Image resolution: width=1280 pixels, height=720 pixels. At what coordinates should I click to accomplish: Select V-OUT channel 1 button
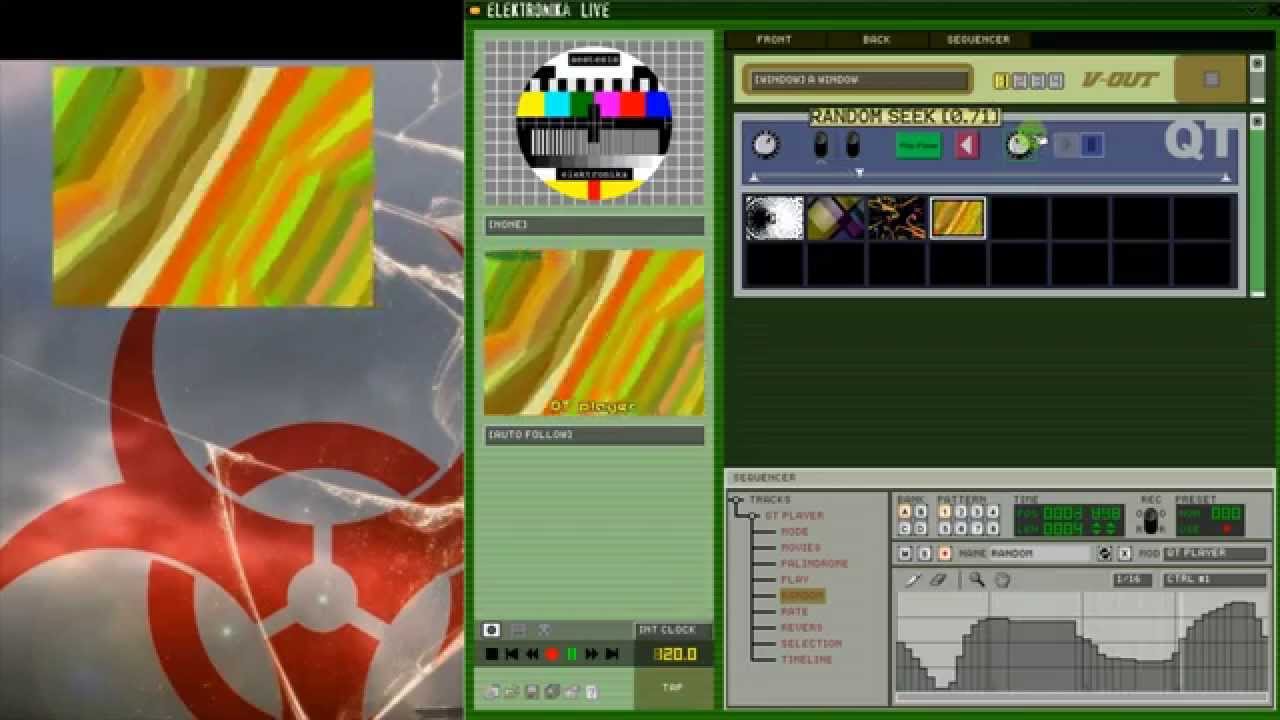1000,81
